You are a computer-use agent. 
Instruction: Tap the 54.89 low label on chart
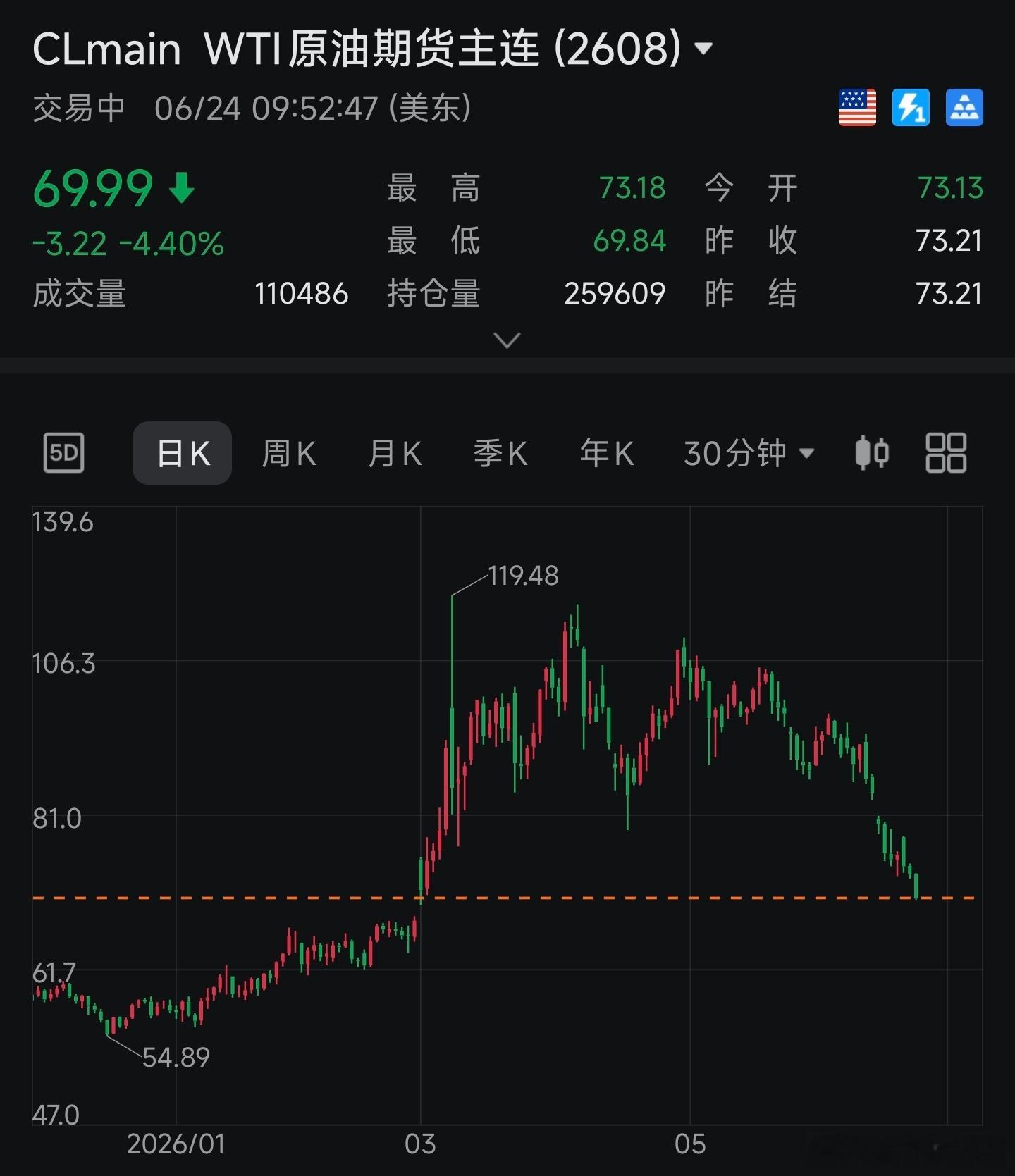click(176, 1058)
